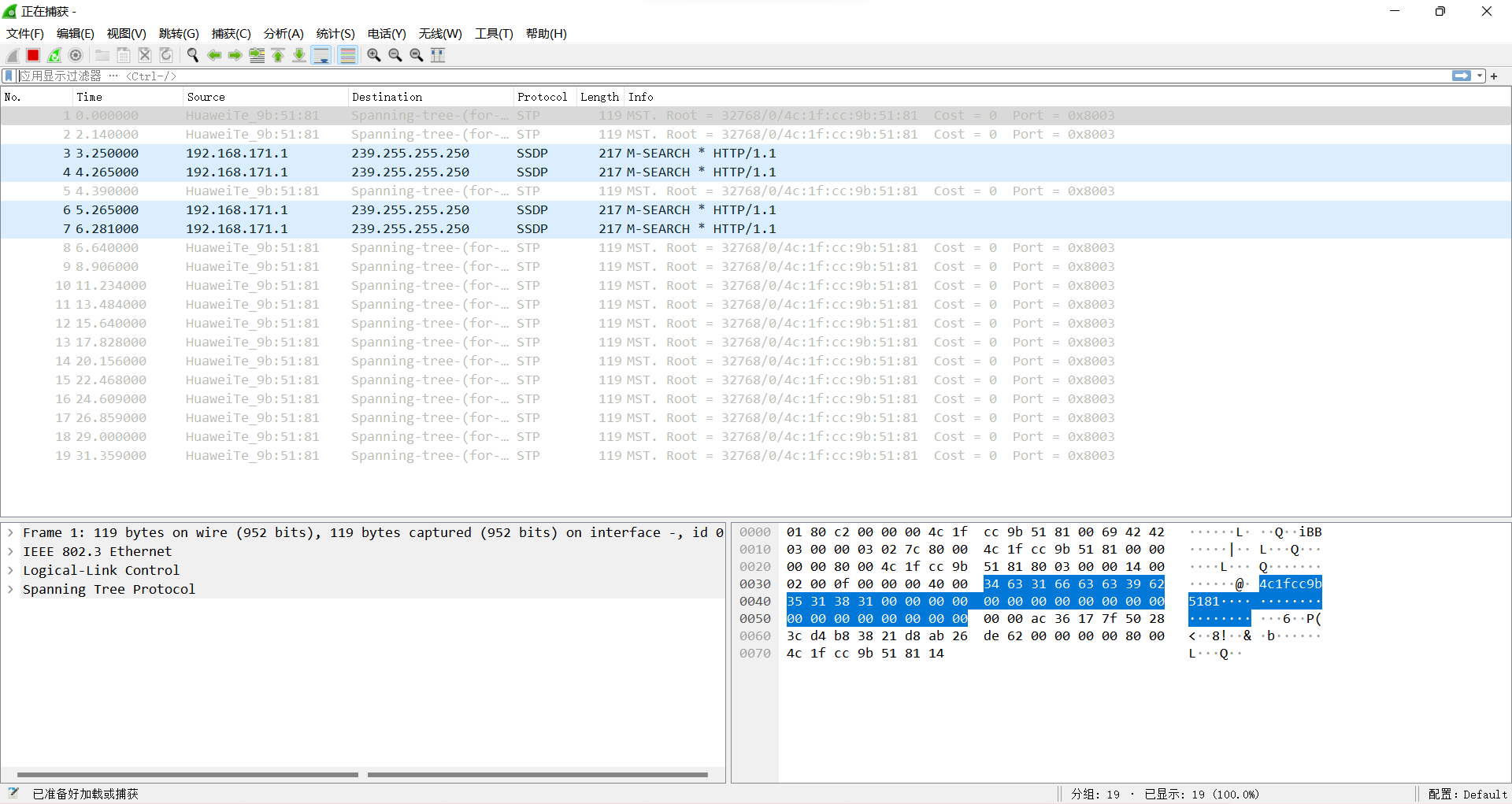Go back to the previous packet arrow
Image resolution: width=1512 pixels, height=804 pixels.
[x=214, y=55]
